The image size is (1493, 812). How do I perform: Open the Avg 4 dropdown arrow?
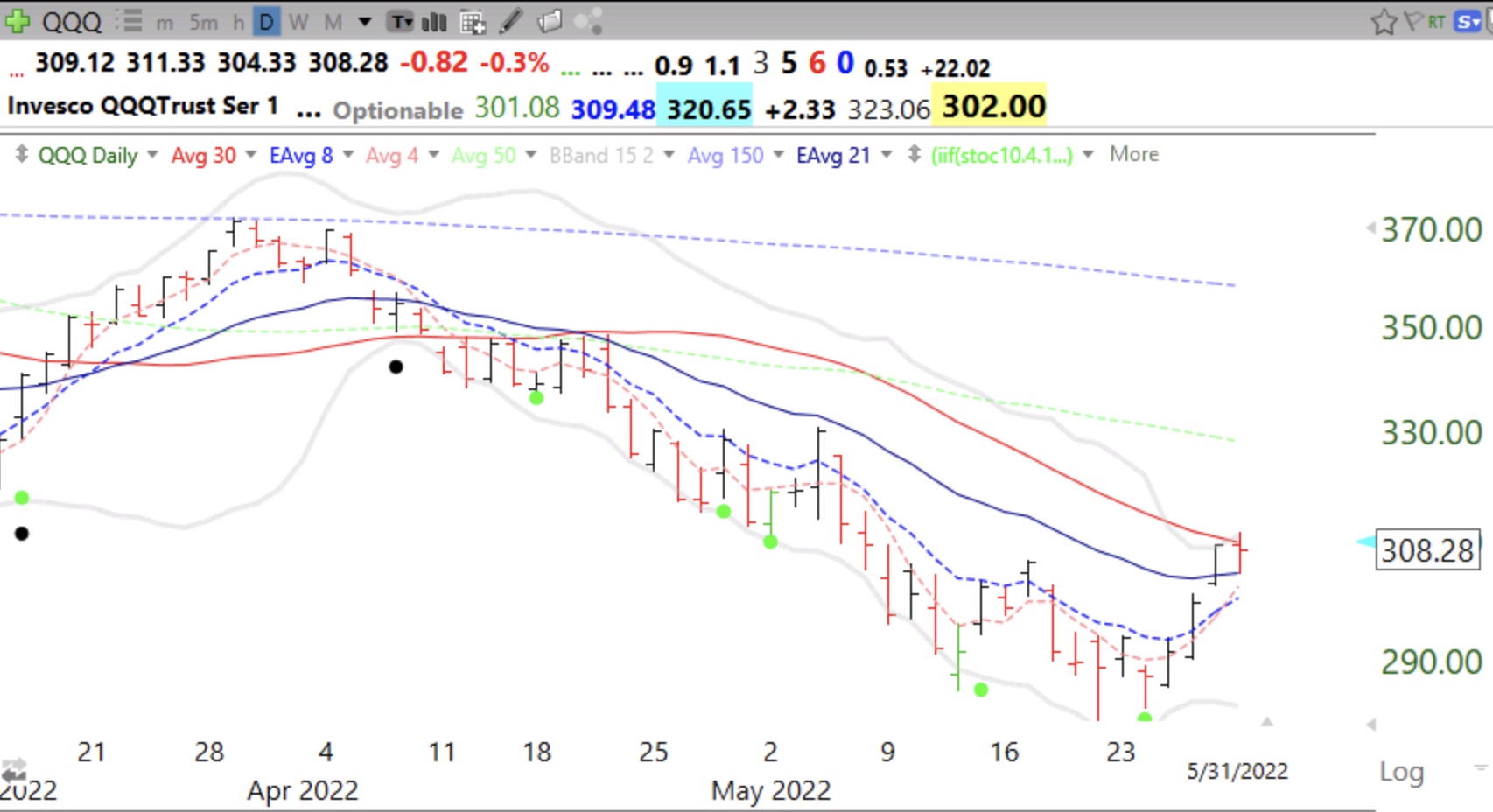tap(434, 155)
